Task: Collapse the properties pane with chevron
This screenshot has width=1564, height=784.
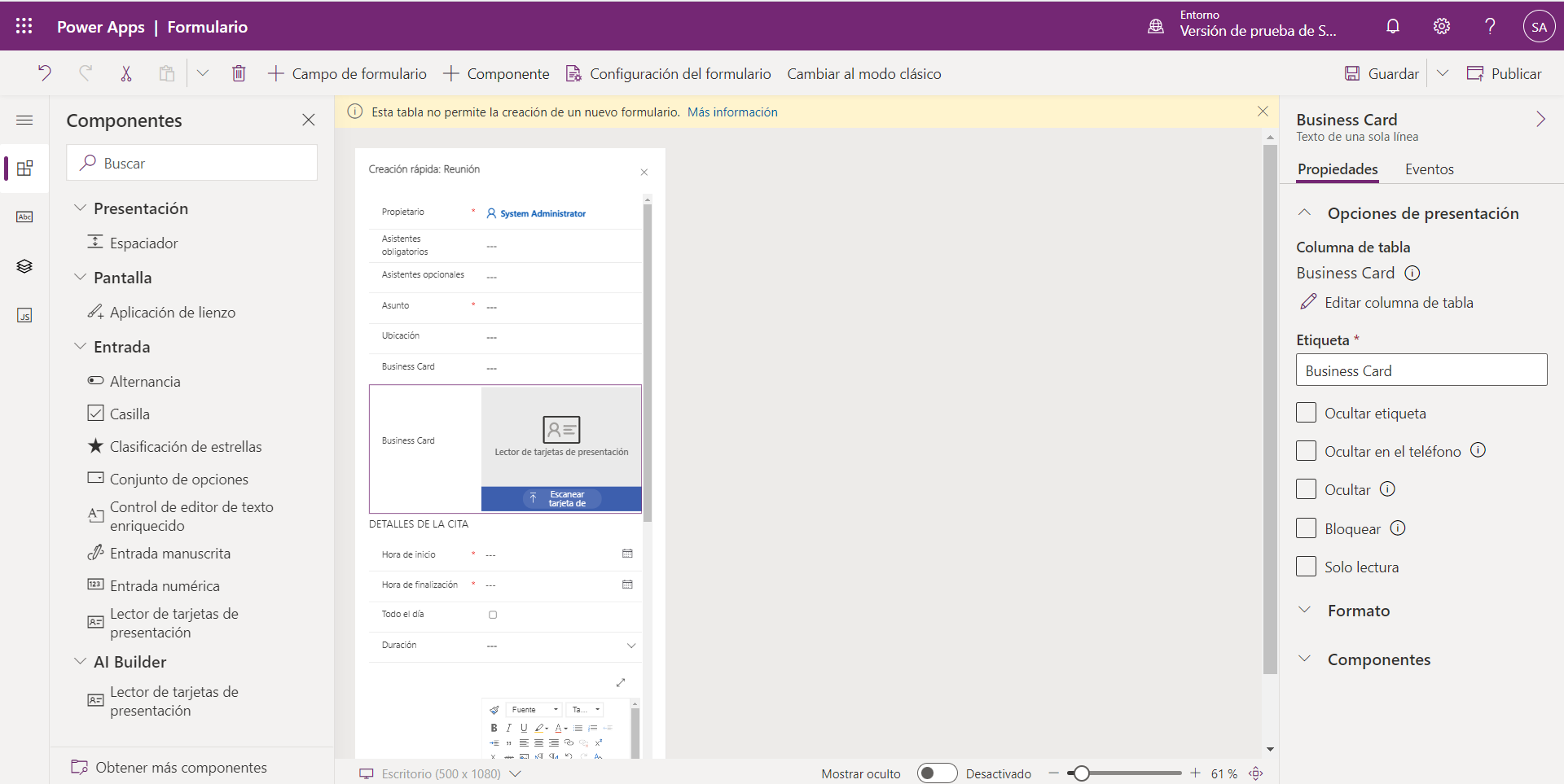Action: pos(1540,120)
